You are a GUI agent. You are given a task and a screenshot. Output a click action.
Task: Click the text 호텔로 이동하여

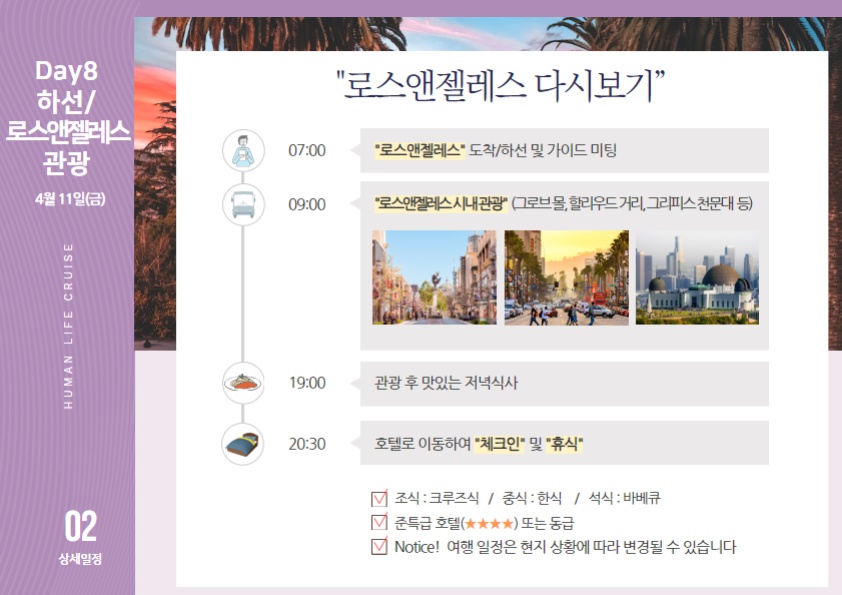pos(423,444)
